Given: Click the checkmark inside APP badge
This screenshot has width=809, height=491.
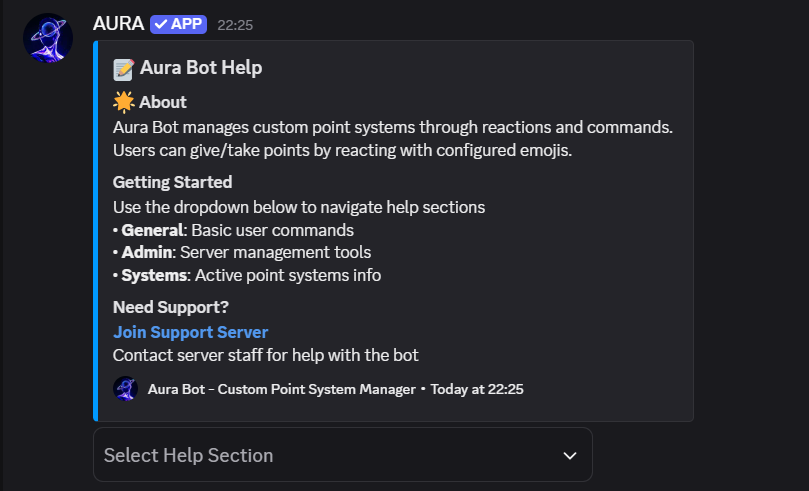Looking at the screenshot, I should pos(161,24).
